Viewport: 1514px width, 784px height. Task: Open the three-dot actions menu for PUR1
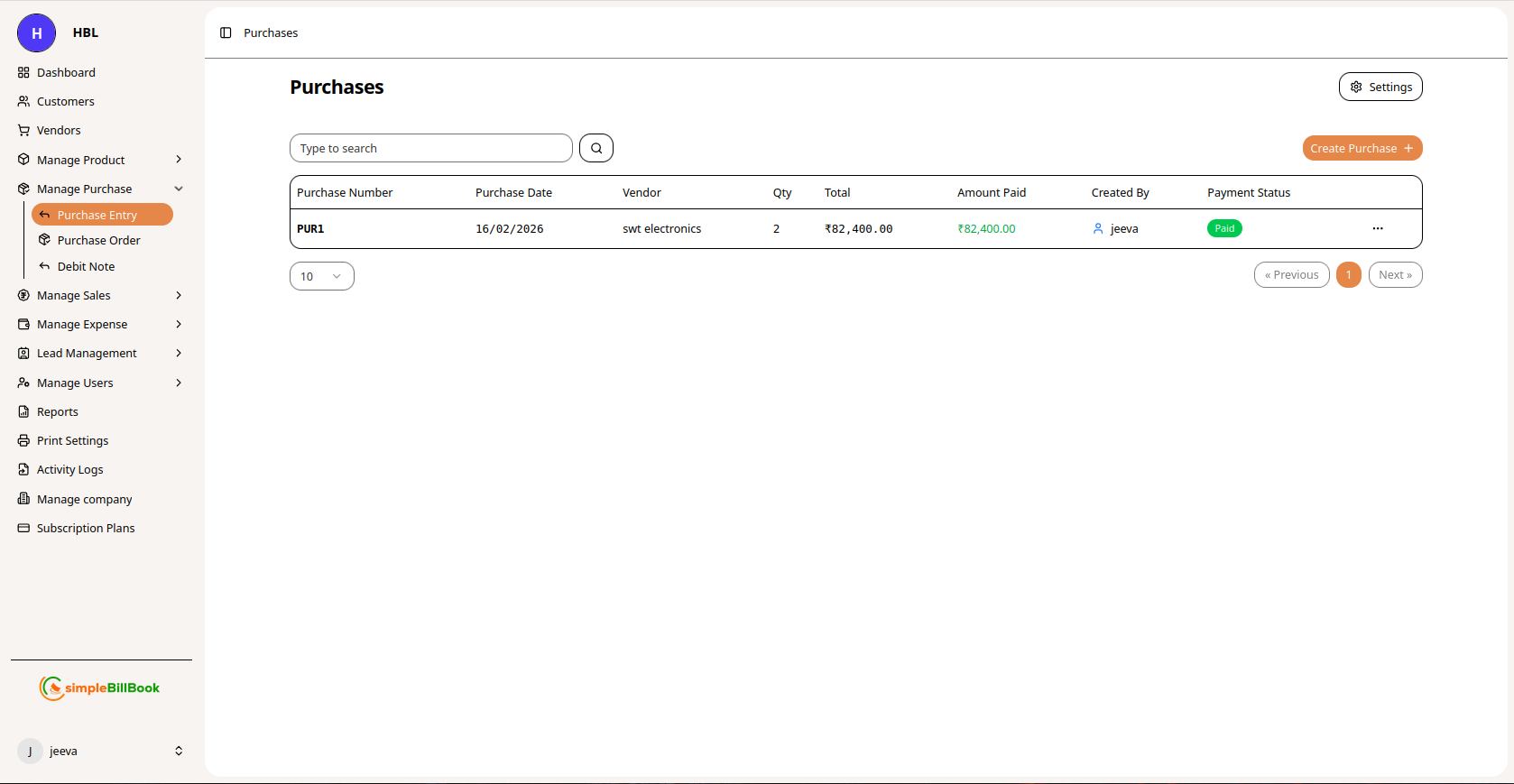(1377, 228)
